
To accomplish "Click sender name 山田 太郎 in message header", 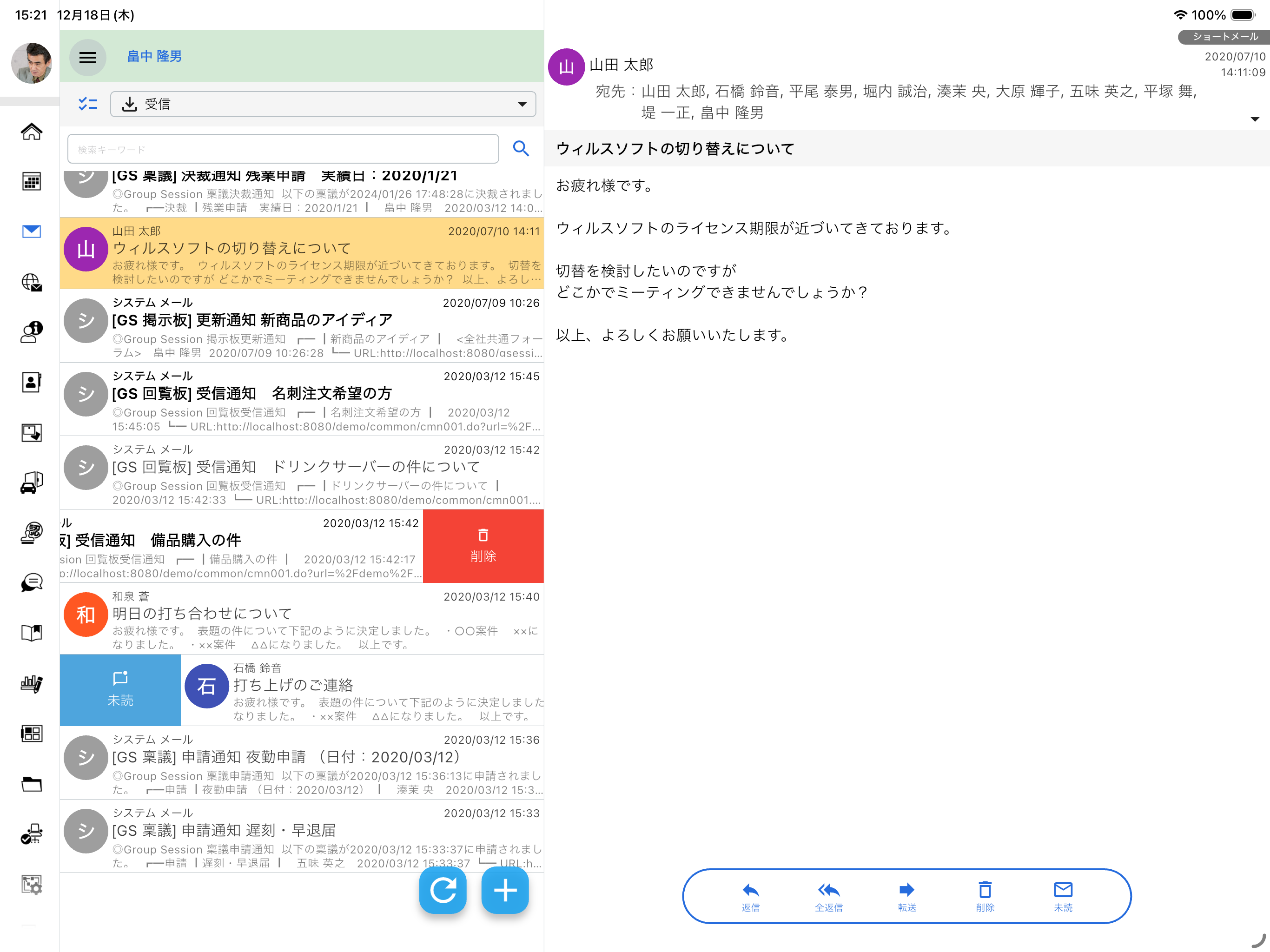I will pyautogui.click(x=621, y=65).
